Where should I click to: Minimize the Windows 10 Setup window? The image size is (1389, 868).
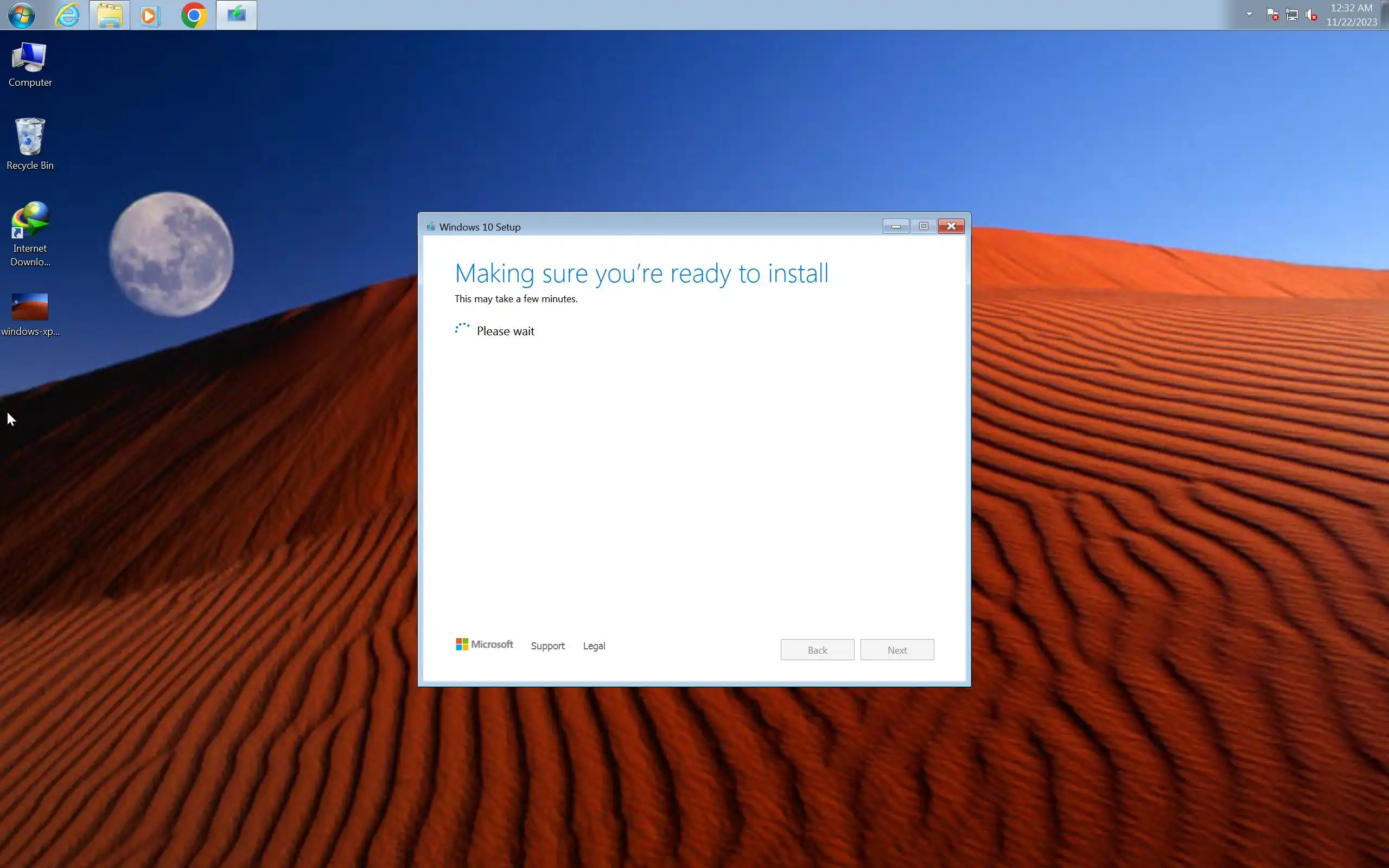(x=895, y=226)
